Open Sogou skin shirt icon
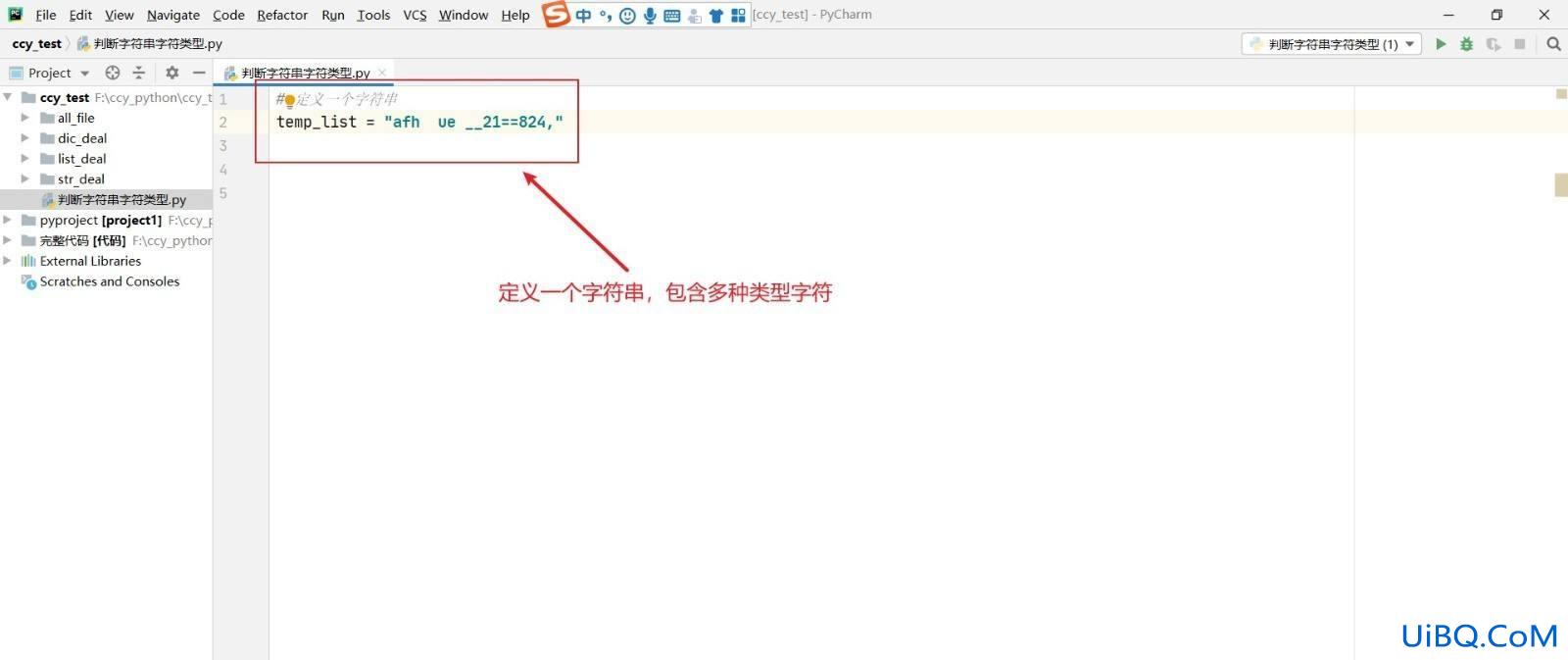This screenshot has height=660, width=1568. (x=716, y=16)
